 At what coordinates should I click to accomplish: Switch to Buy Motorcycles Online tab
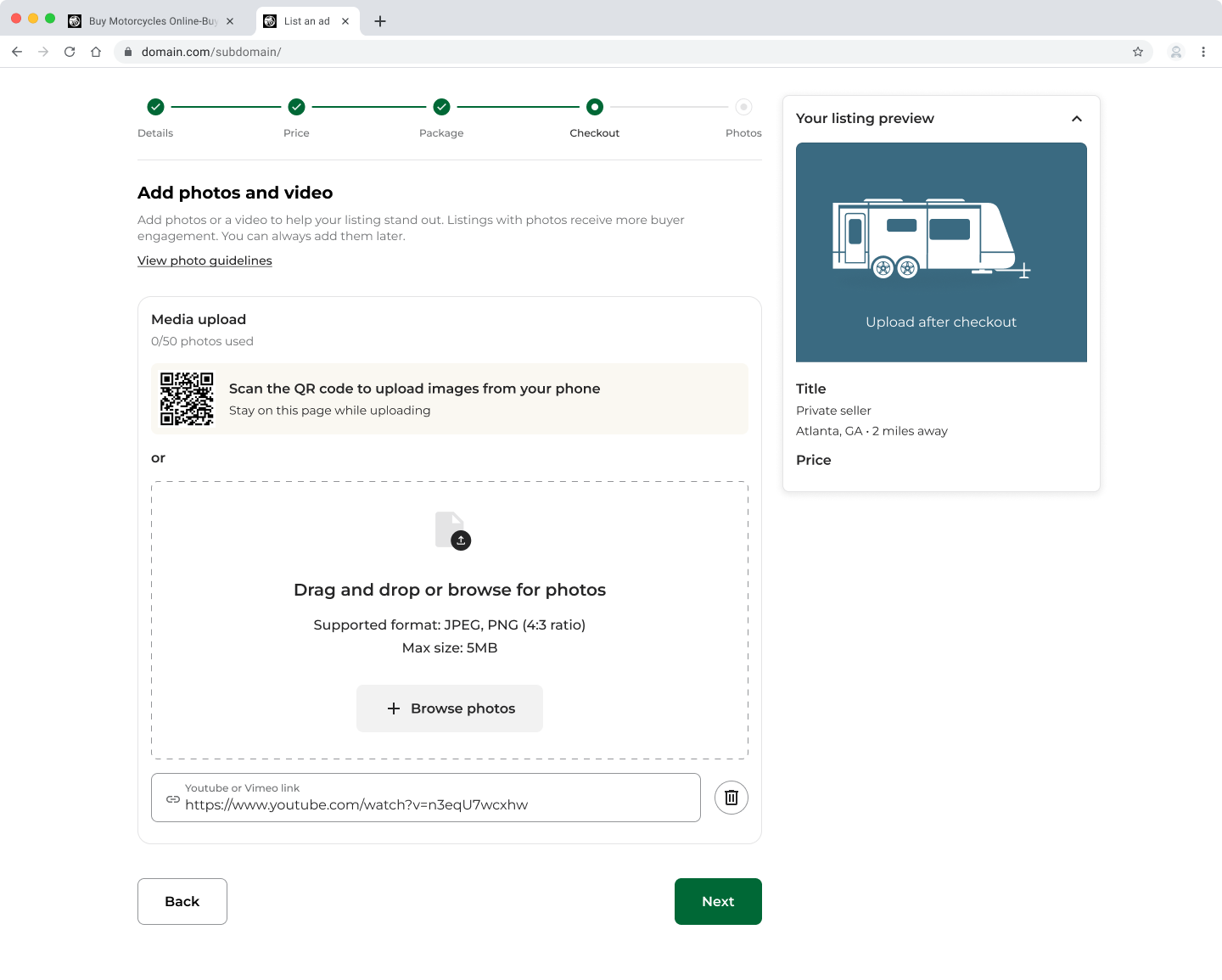click(x=153, y=21)
